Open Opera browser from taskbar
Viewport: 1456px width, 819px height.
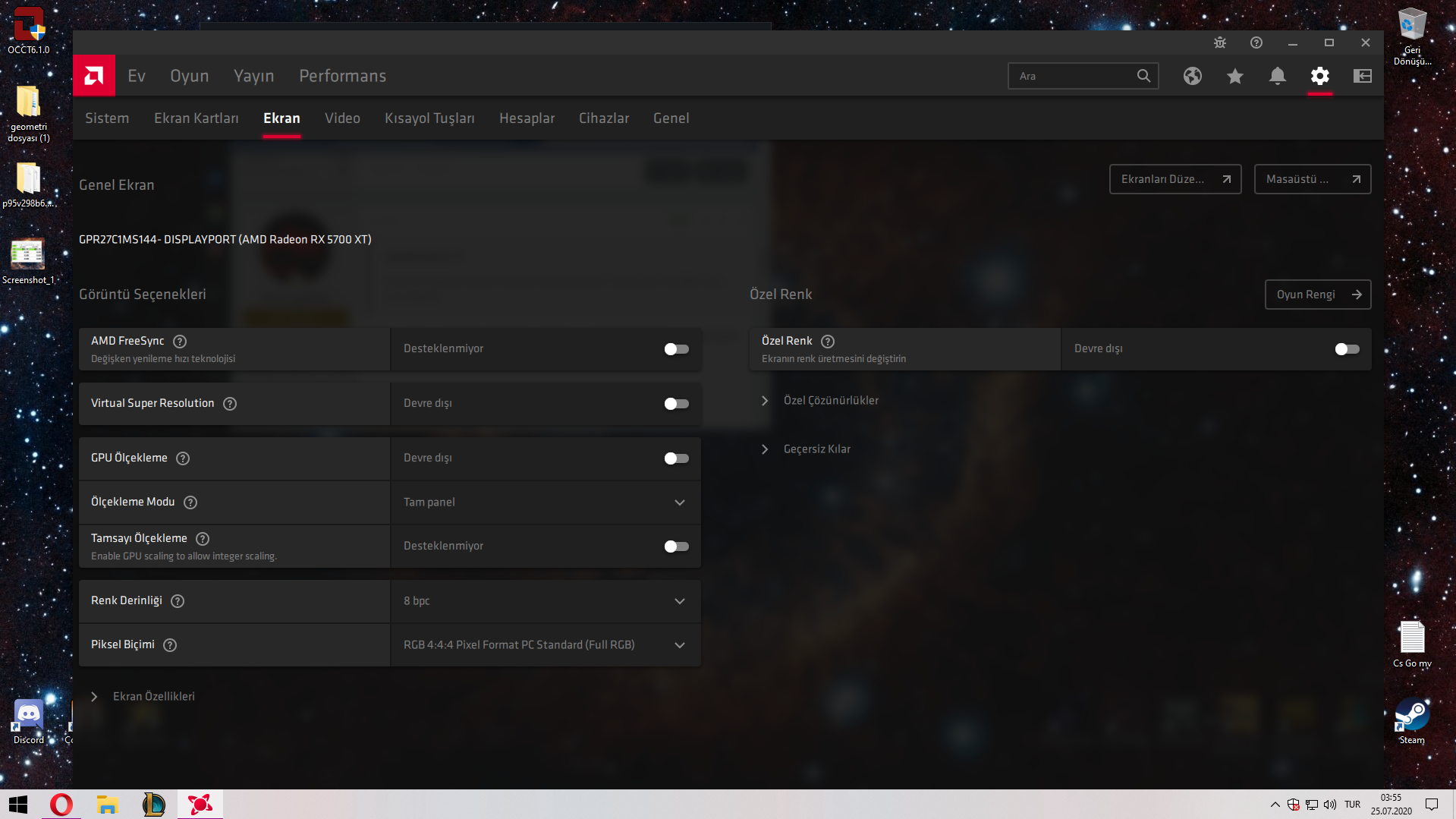pyautogui.click(x=61, y=805)
